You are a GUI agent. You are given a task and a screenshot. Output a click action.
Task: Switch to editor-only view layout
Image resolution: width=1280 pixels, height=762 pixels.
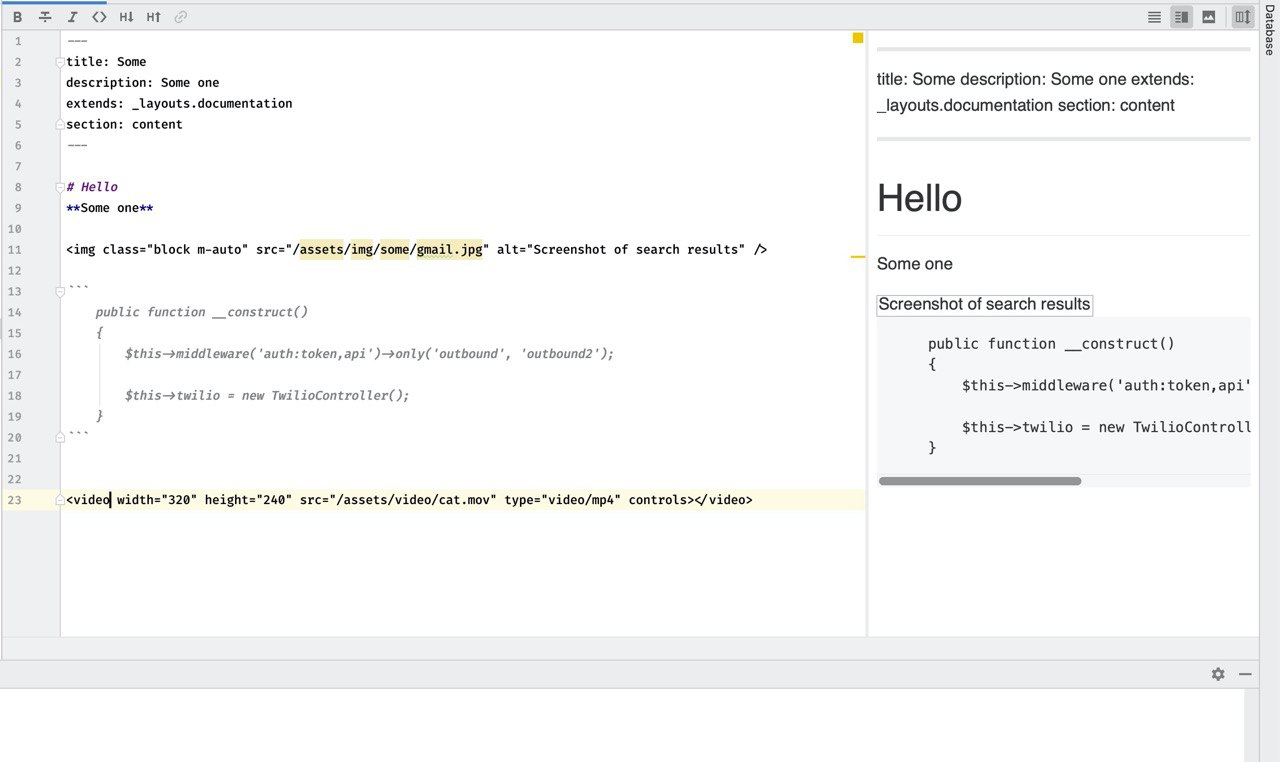pos(1154,17)
